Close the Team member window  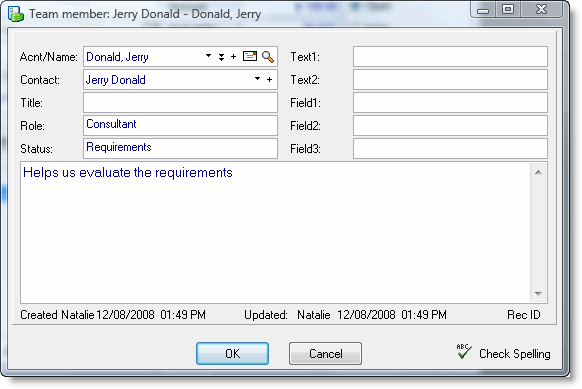click(x=542, y=9)
